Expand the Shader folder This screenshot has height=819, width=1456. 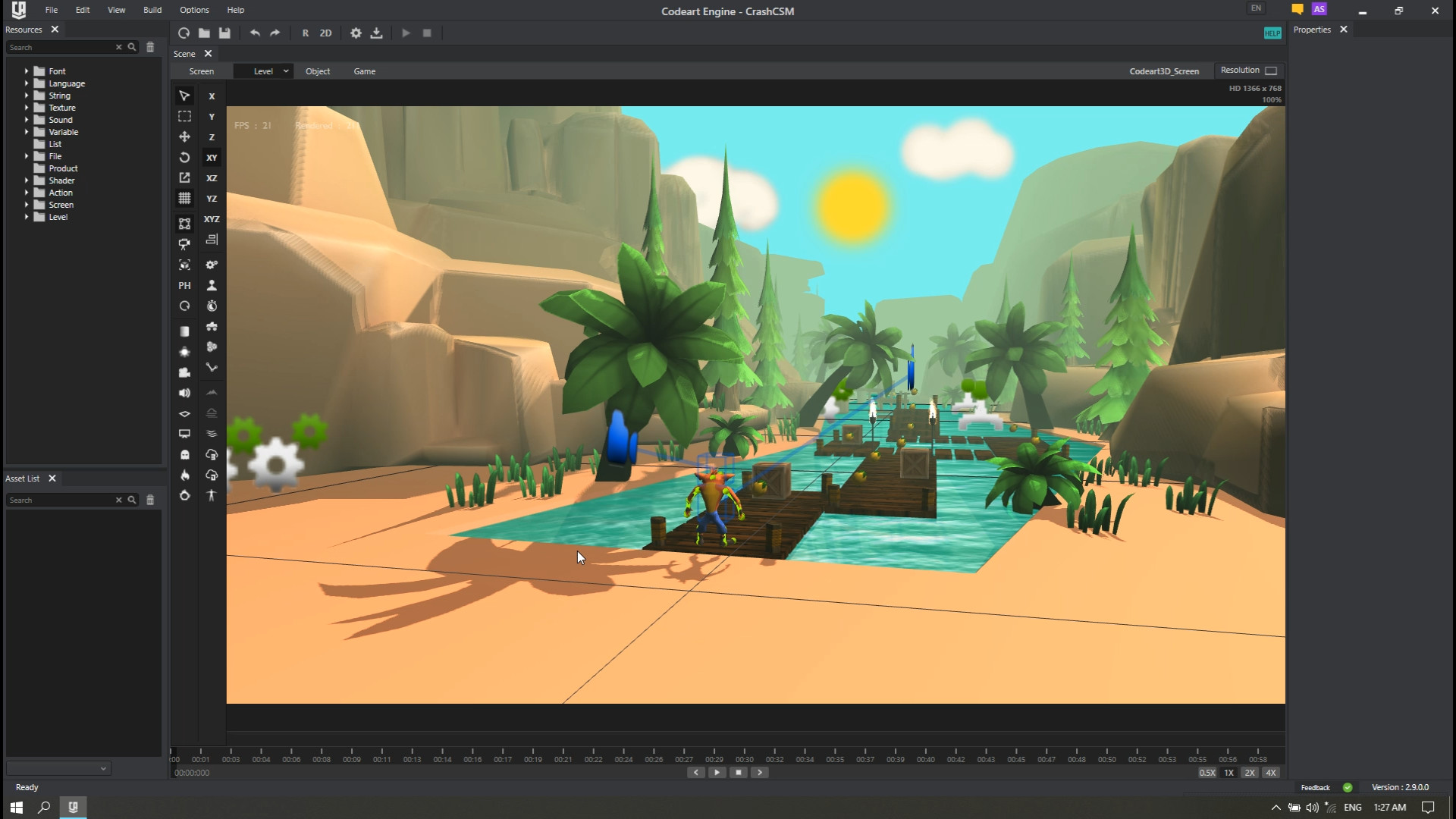pyautogui.click(x=27, y=180)
